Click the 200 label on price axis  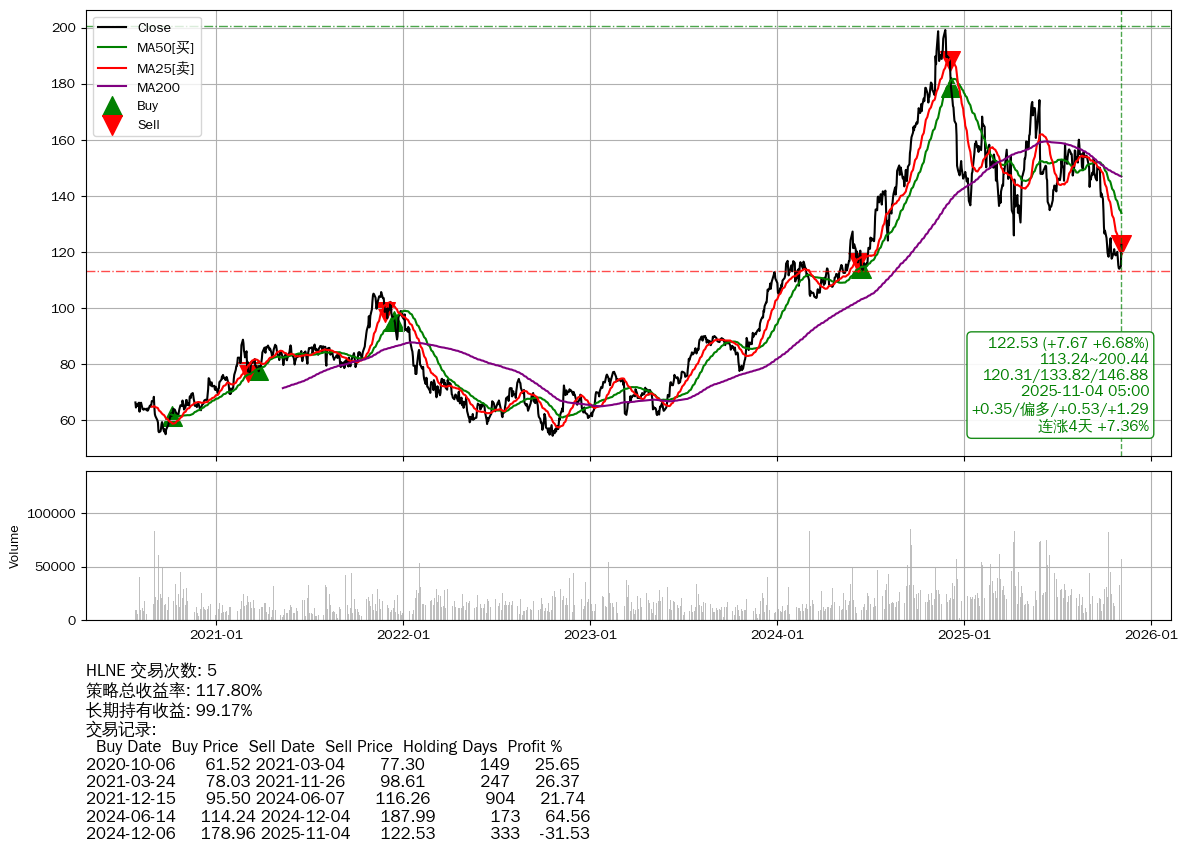pos(65,28)
